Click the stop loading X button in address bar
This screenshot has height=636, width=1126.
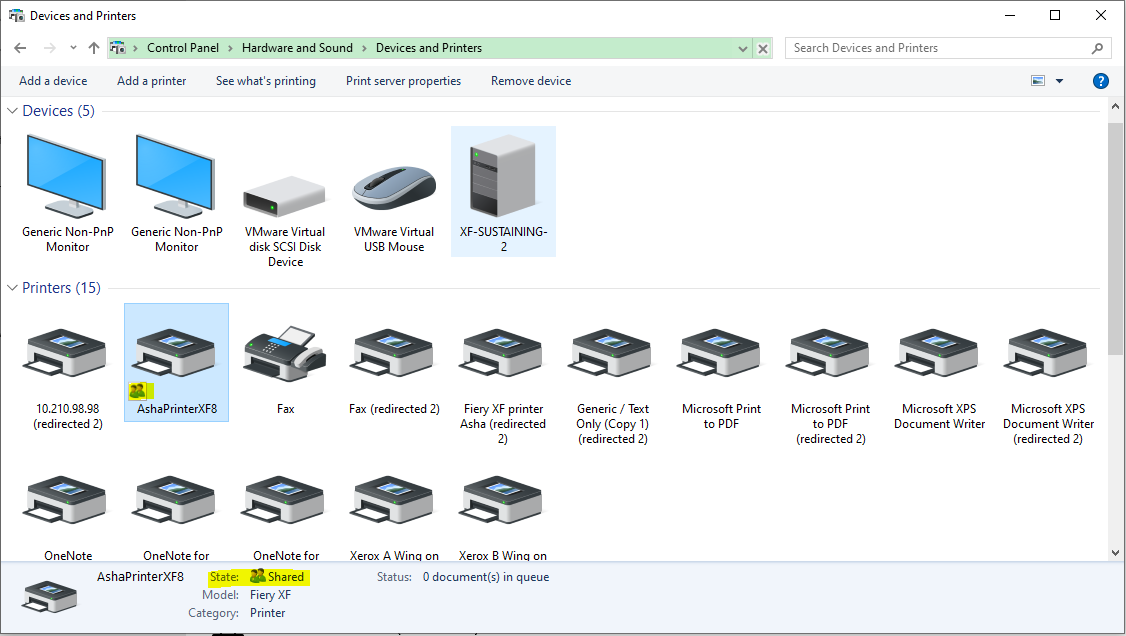point(763,49)
